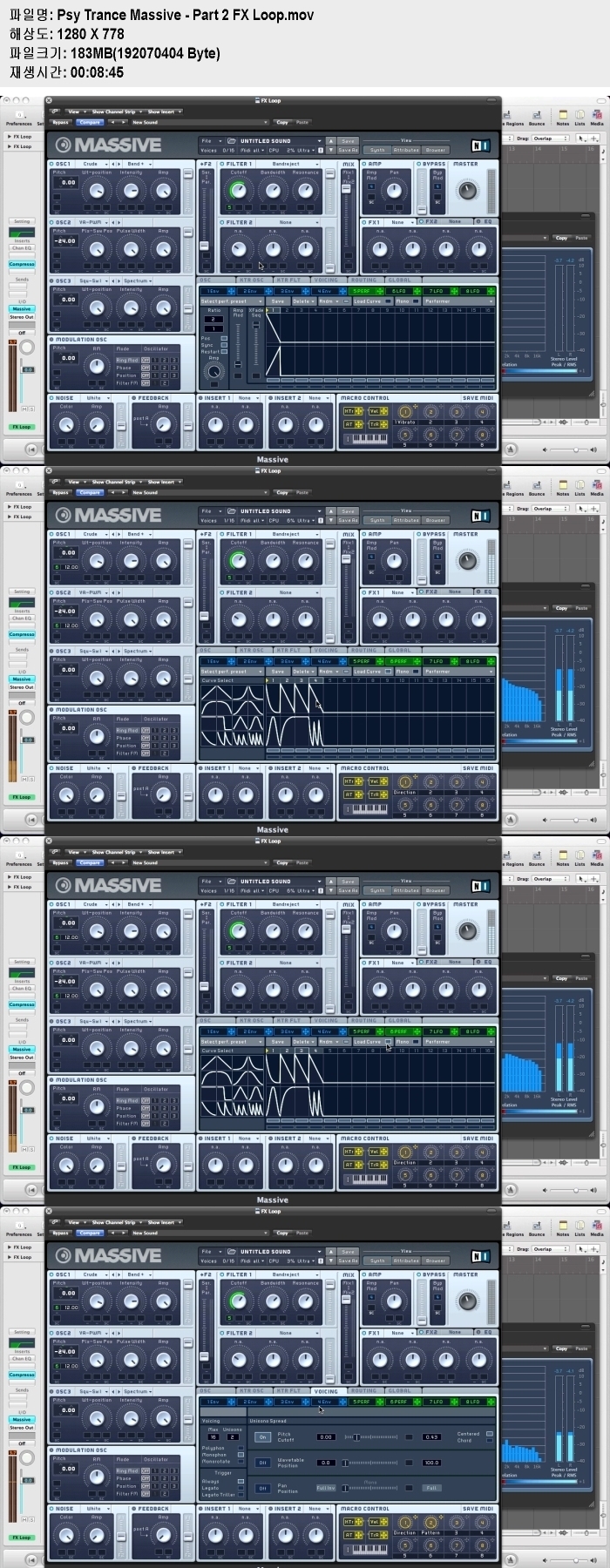The height and width of the screenshot is (1568, 610).
Task: Open the Noise White type dropdown, fourth frame
Action: point(96,1509)
